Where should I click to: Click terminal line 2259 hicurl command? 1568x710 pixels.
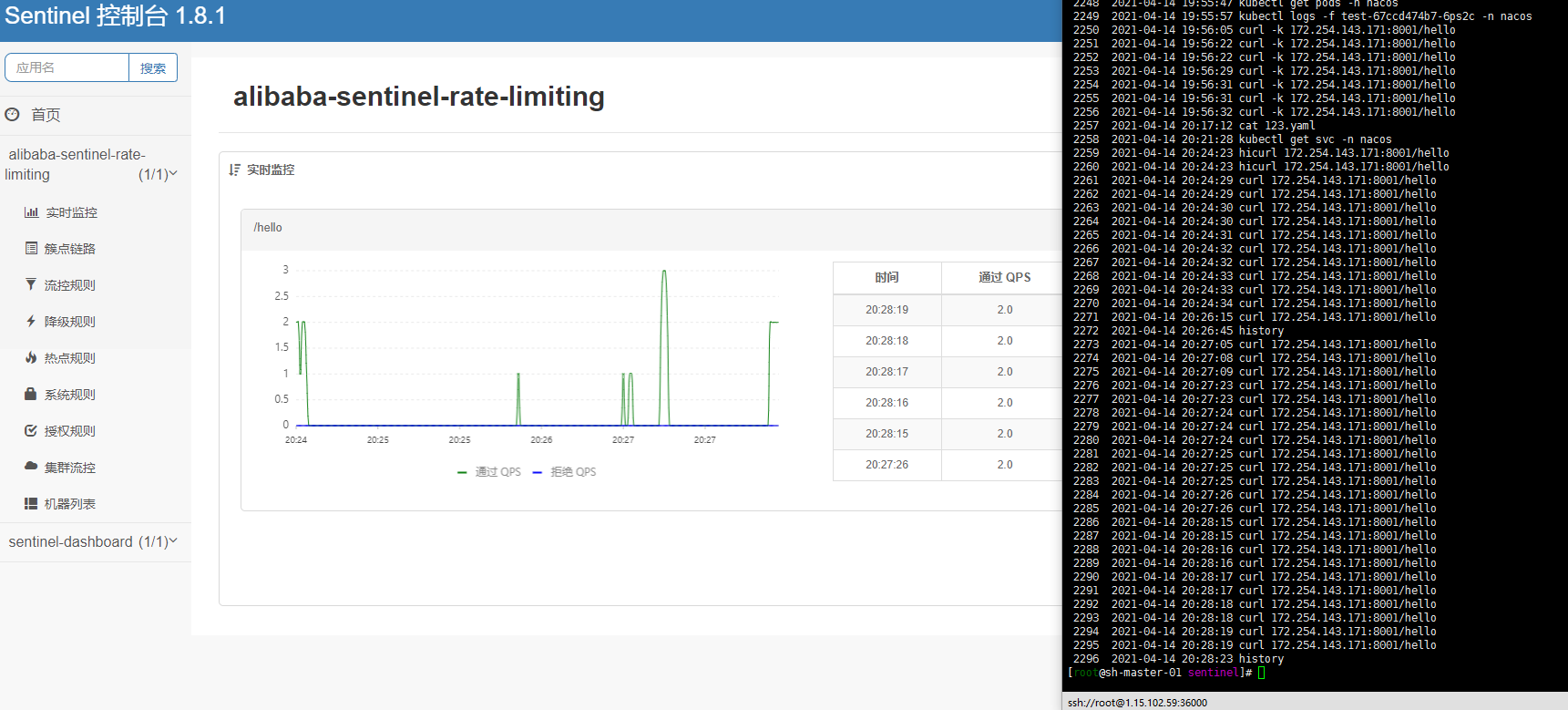tap(1261, 153)
